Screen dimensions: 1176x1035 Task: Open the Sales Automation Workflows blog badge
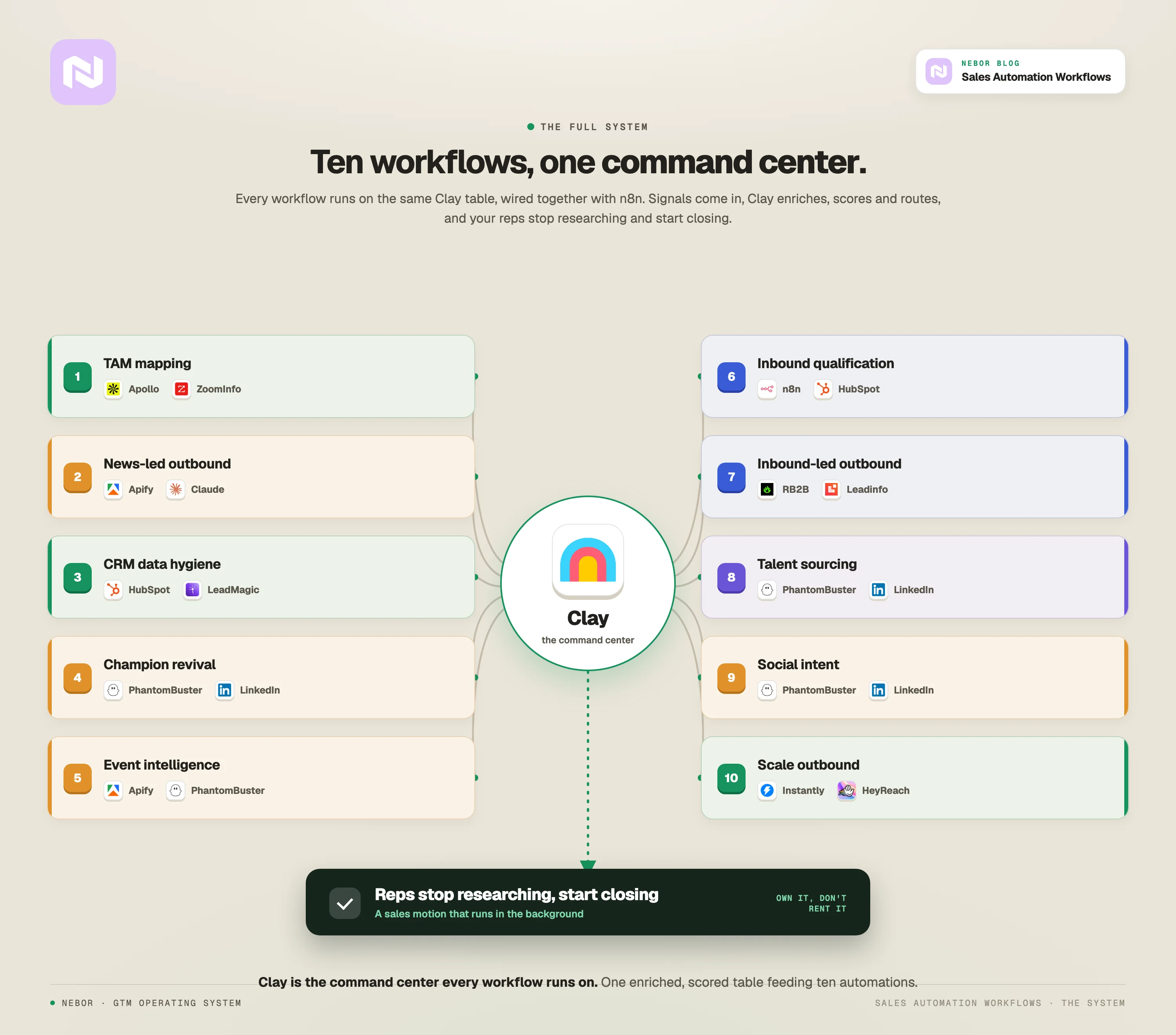tap(1020, 71)
